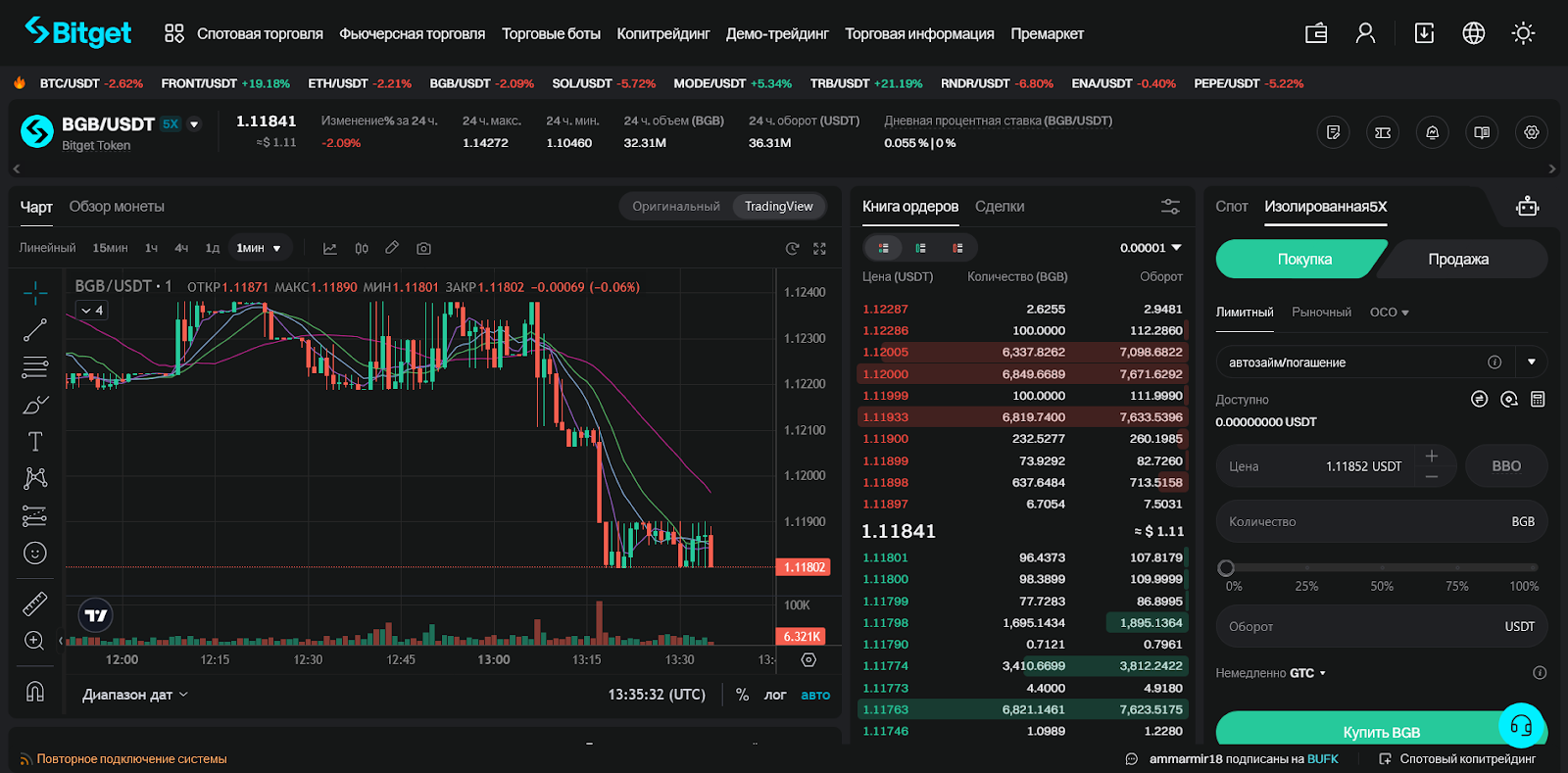The height and width of the screenshot is (773, 1568).
Task: Expand автозайм/погашение dropdown
Action: pos(1532,362)
